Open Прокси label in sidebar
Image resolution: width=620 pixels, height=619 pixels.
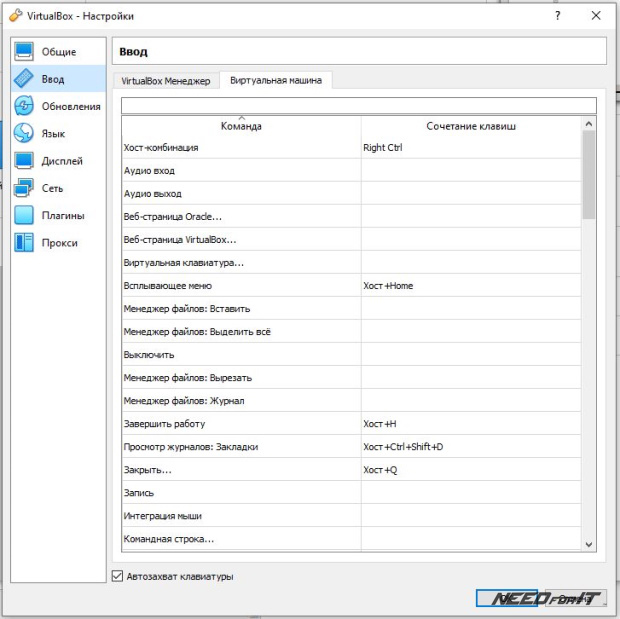(60, 243)
